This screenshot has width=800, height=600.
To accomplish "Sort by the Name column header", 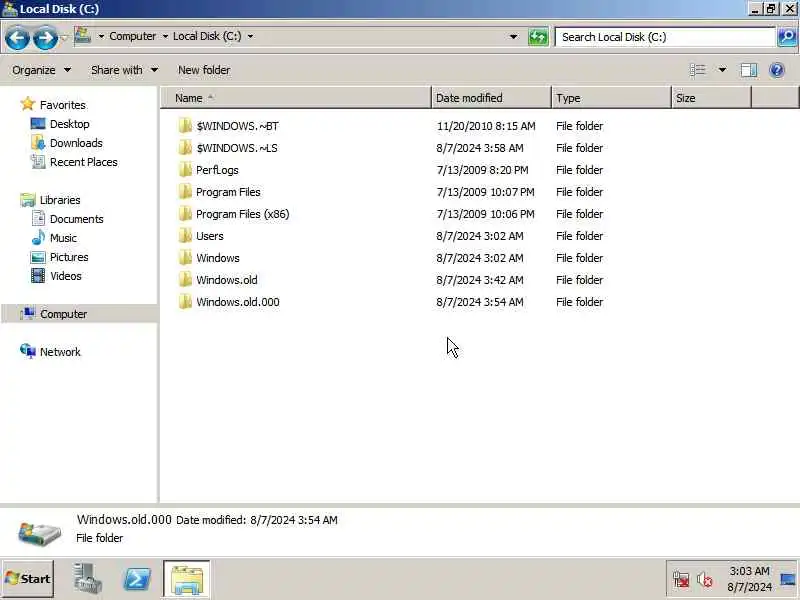I will [296, 98].
